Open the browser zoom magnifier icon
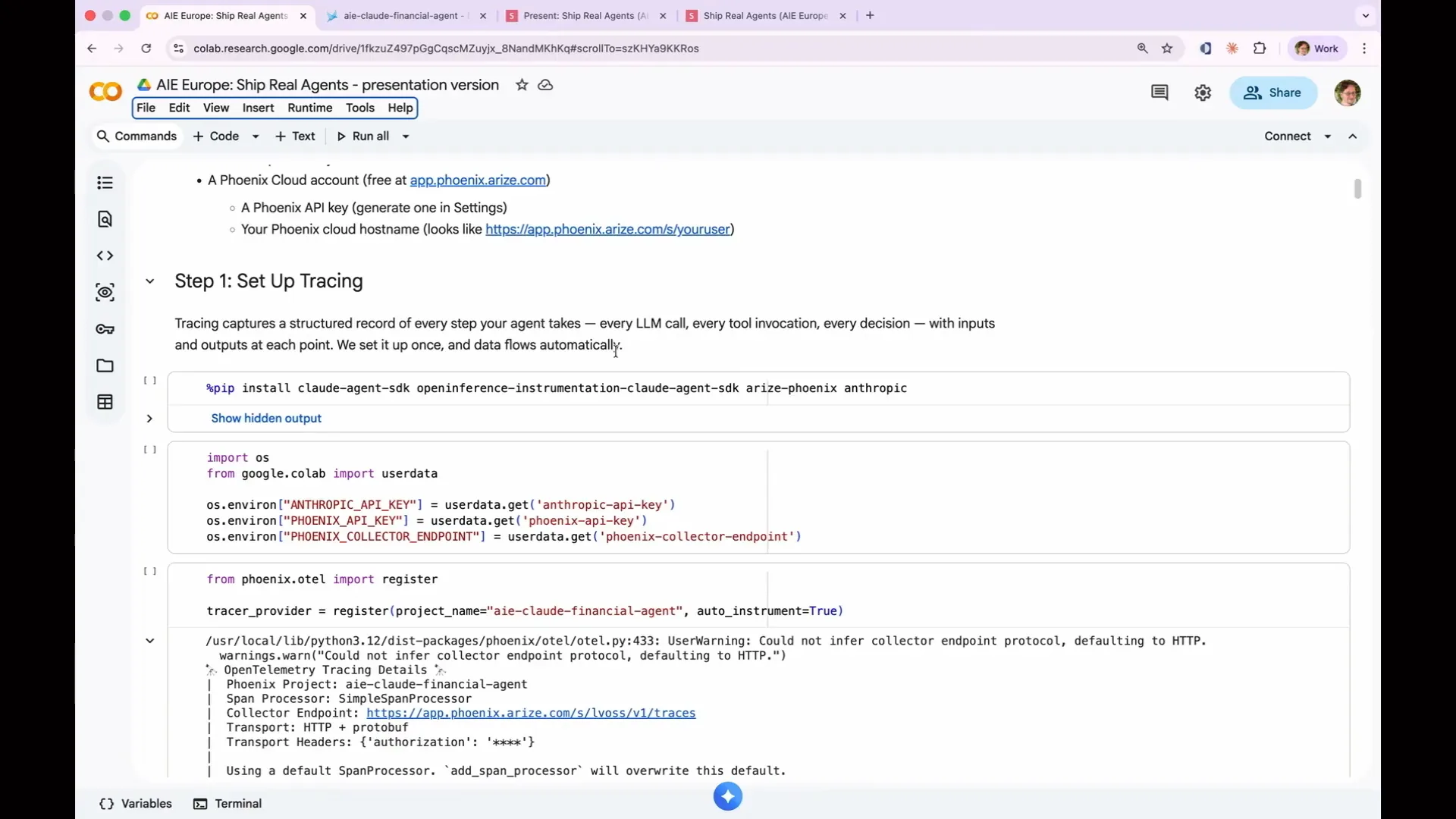This screenshot has width=1456, height=819. [1142, 49]
